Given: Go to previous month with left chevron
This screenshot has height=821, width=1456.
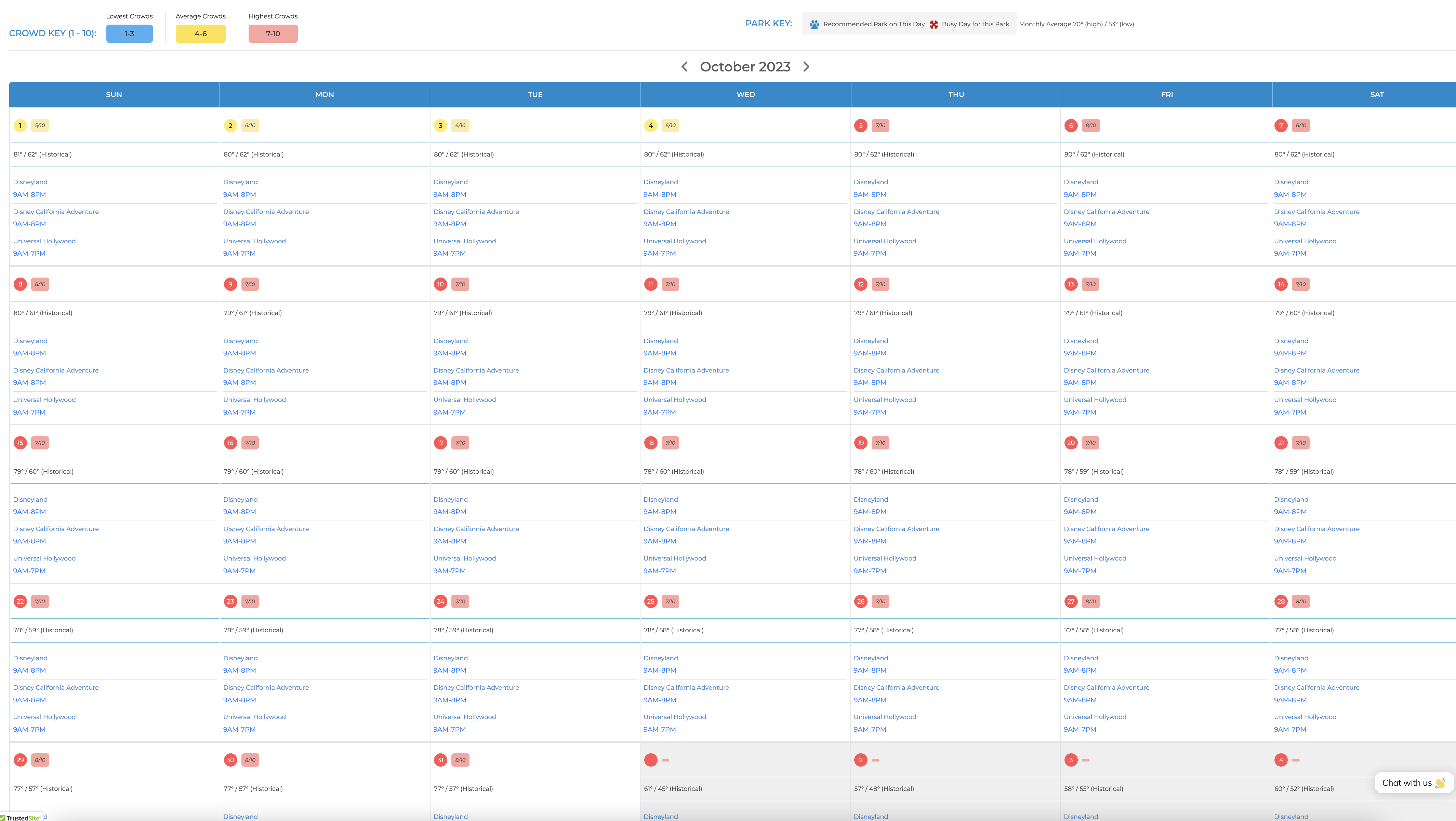Looking at the screenshot, I should [685, 67].
